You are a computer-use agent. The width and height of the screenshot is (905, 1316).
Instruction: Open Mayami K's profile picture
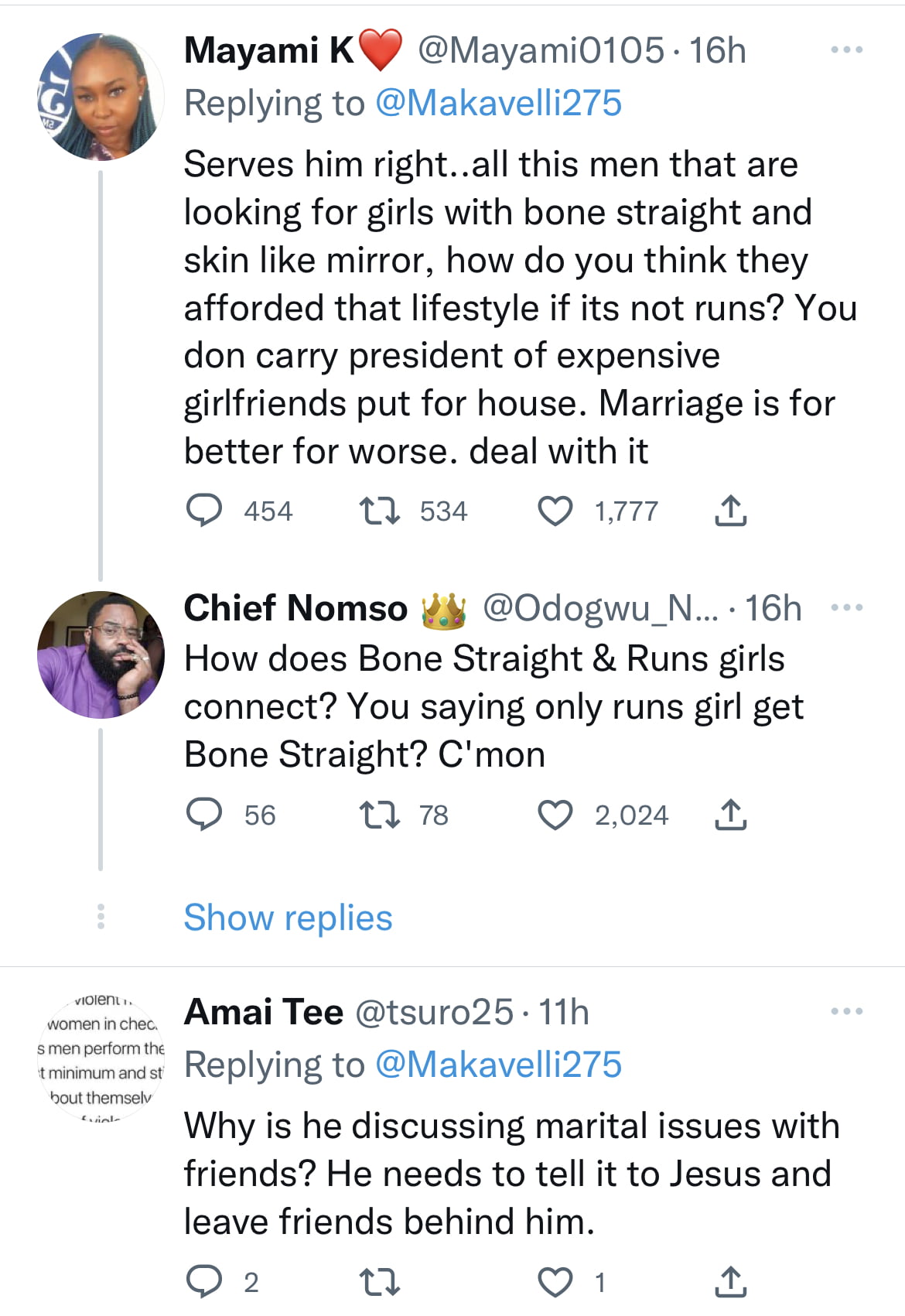click(101, 97)
